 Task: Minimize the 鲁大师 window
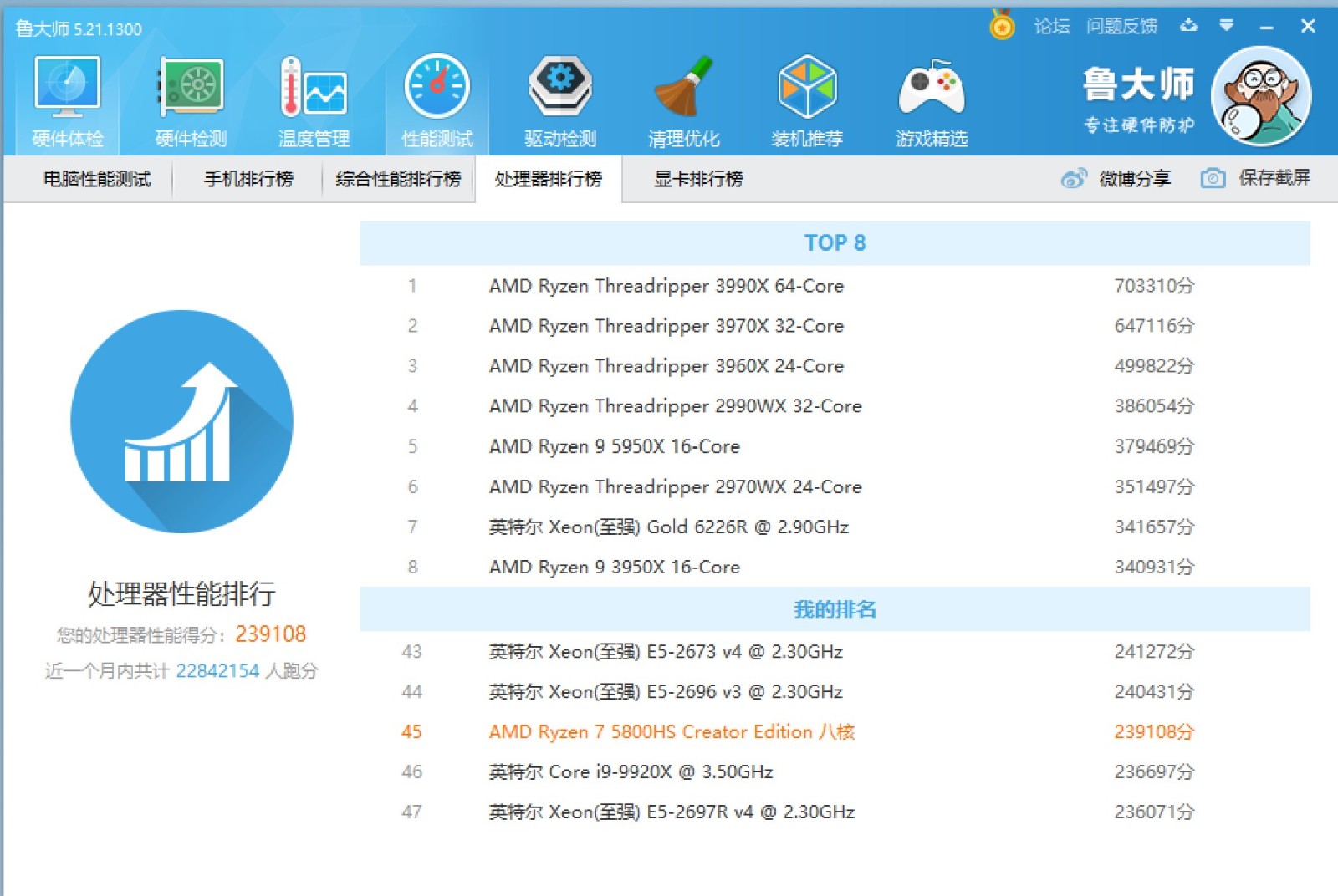tap(1267, 27)
